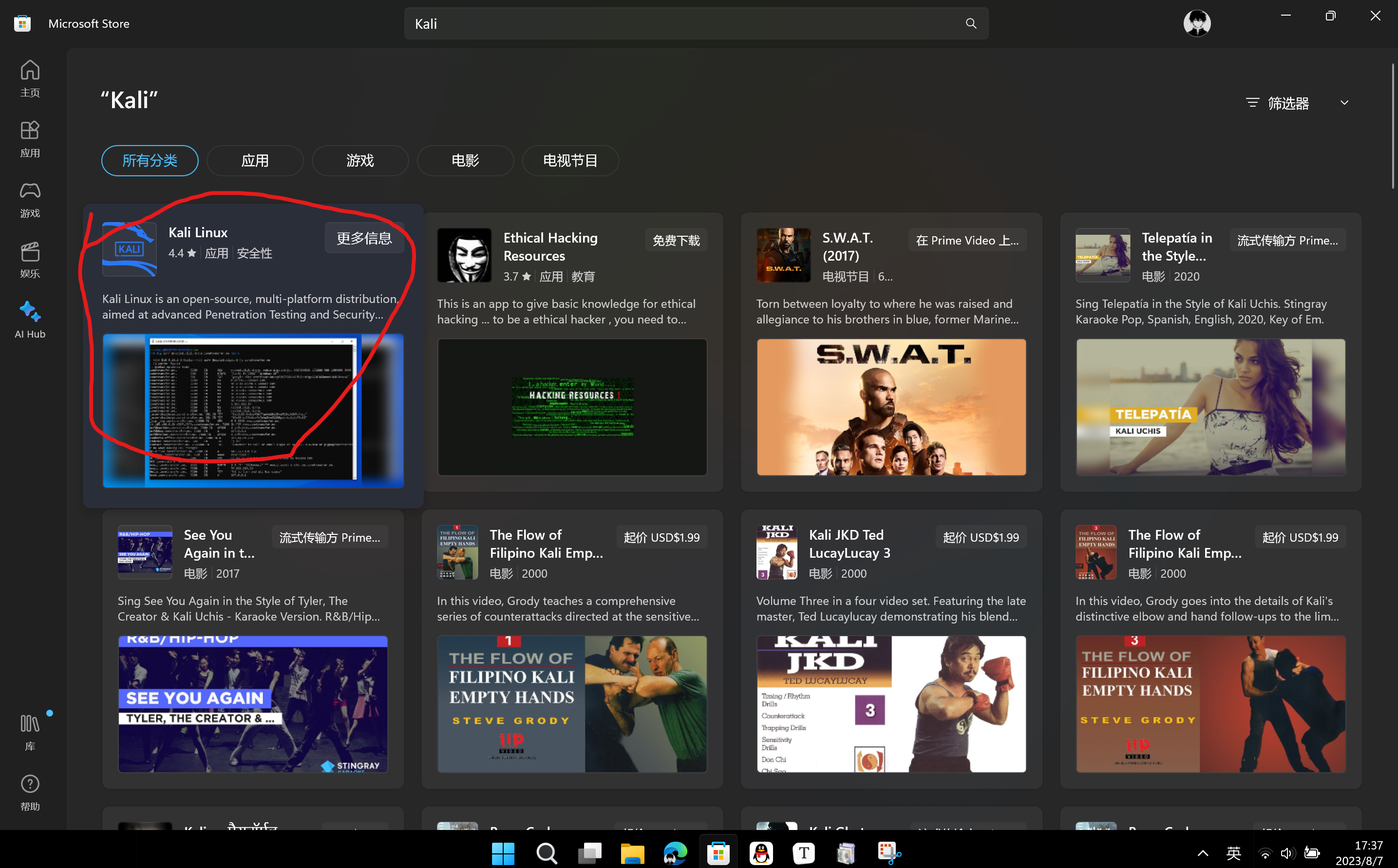
Task: Select the TV shows category filter
Action: [x=570, y=161]
